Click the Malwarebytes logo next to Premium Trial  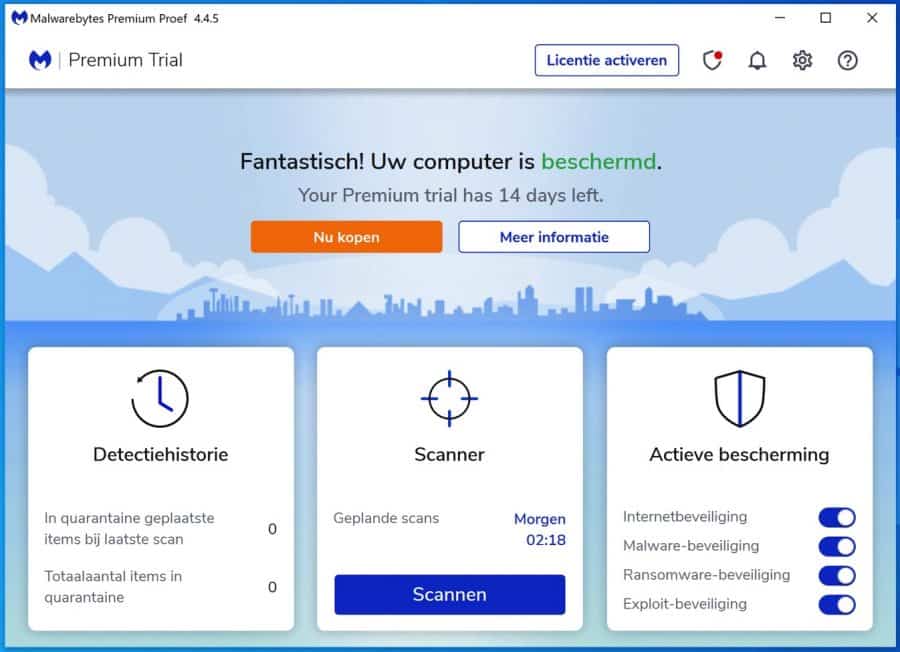[40, 60]
